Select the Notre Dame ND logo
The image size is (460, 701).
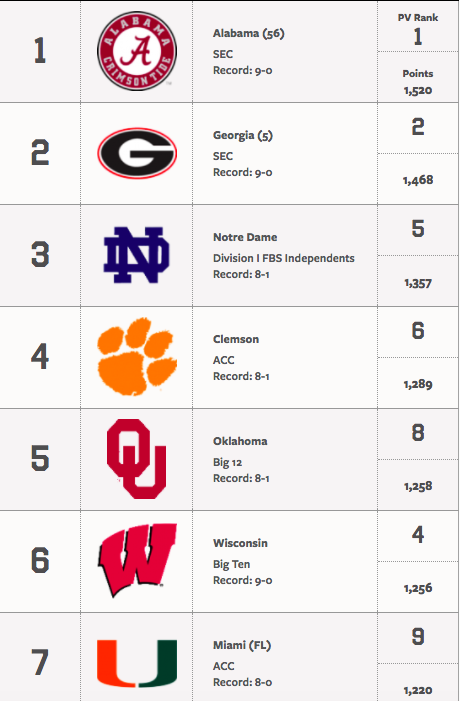137,255
